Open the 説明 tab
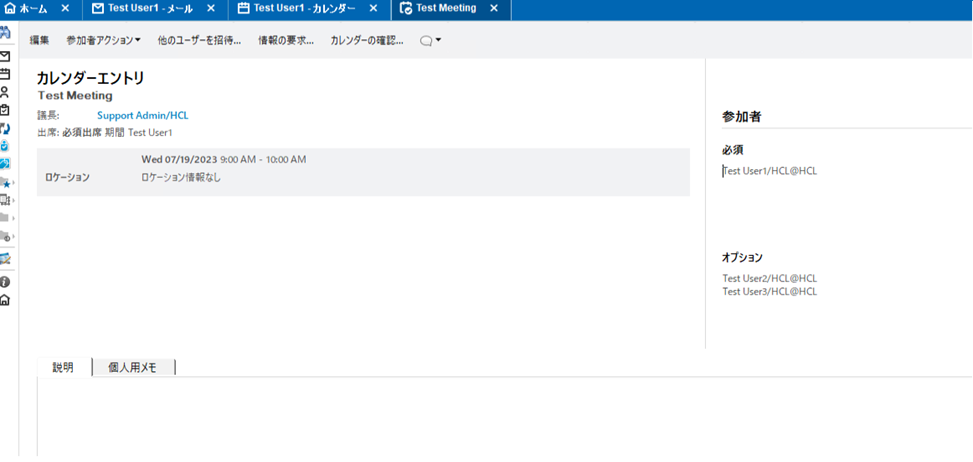This screenshot has width=973, height=462. pos(64,367)
